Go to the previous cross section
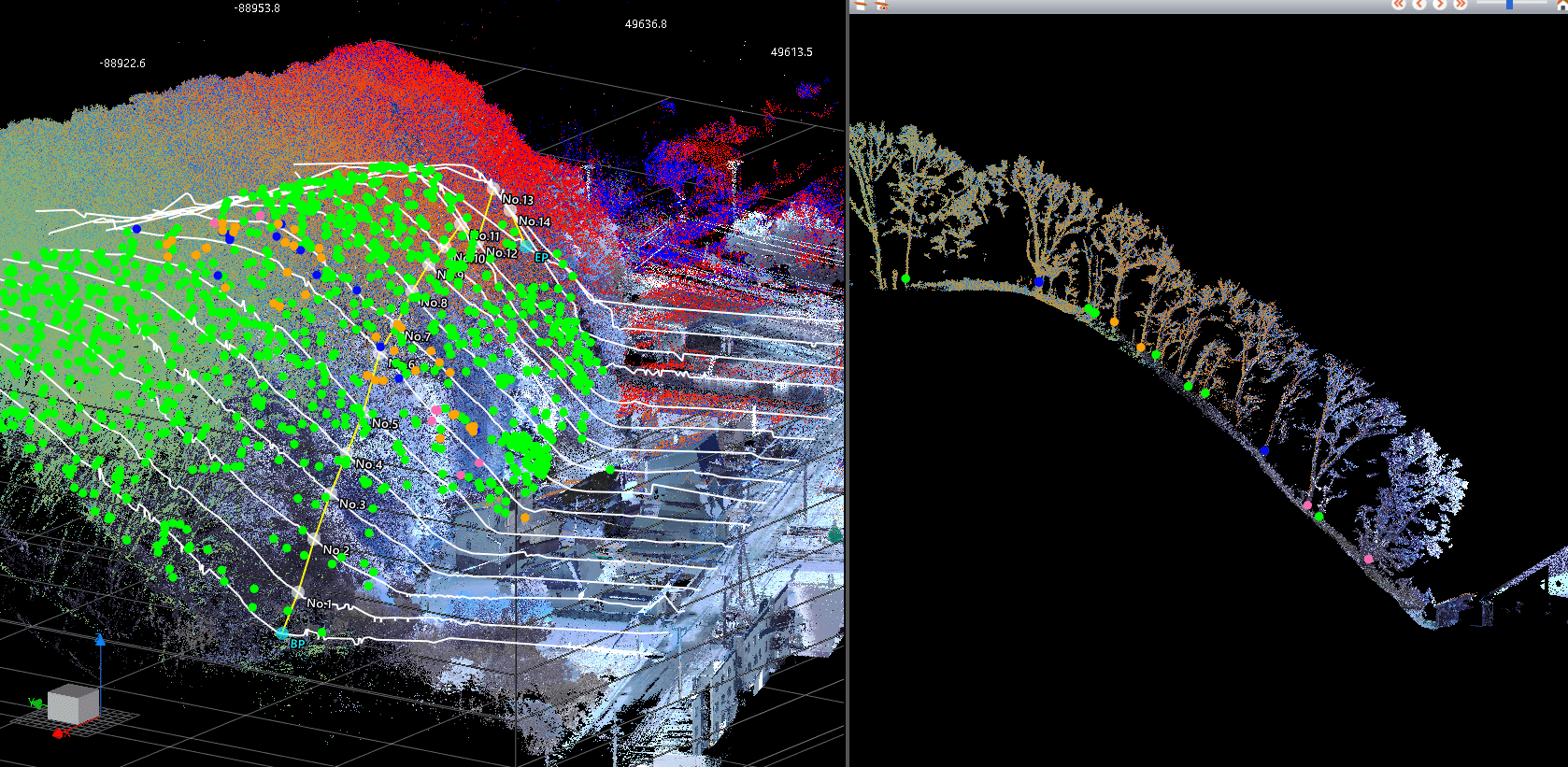The width and height of the screenshot is (1568, 767). click(x=1419, y=5)
